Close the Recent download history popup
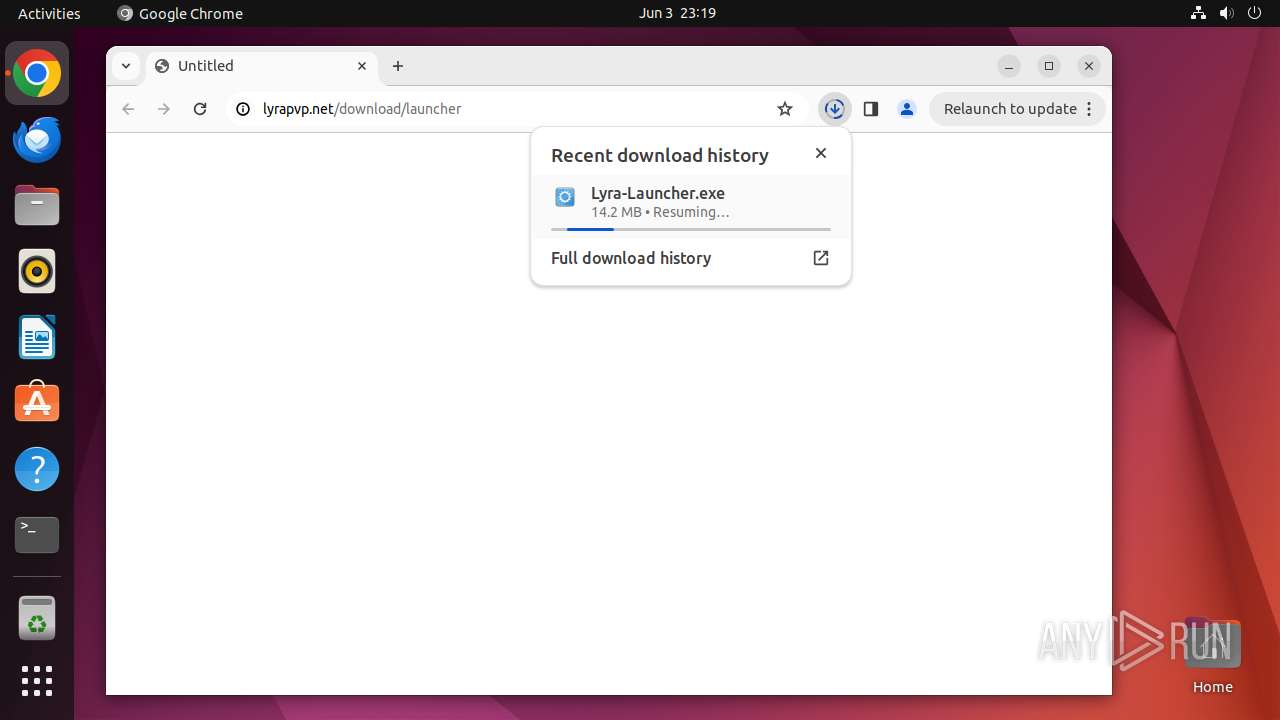The image size is (1280, 720). click(x=821, y=153)
